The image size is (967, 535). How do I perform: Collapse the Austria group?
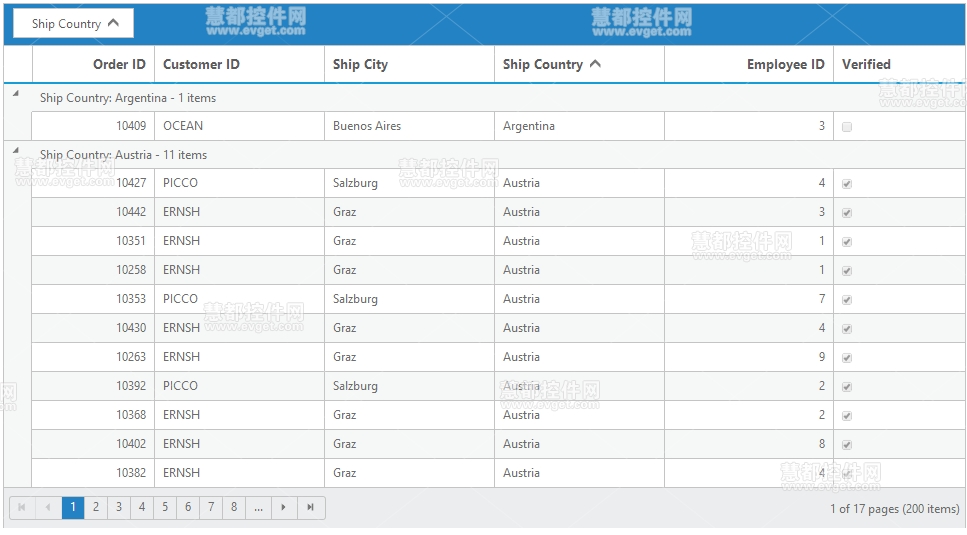16,150
